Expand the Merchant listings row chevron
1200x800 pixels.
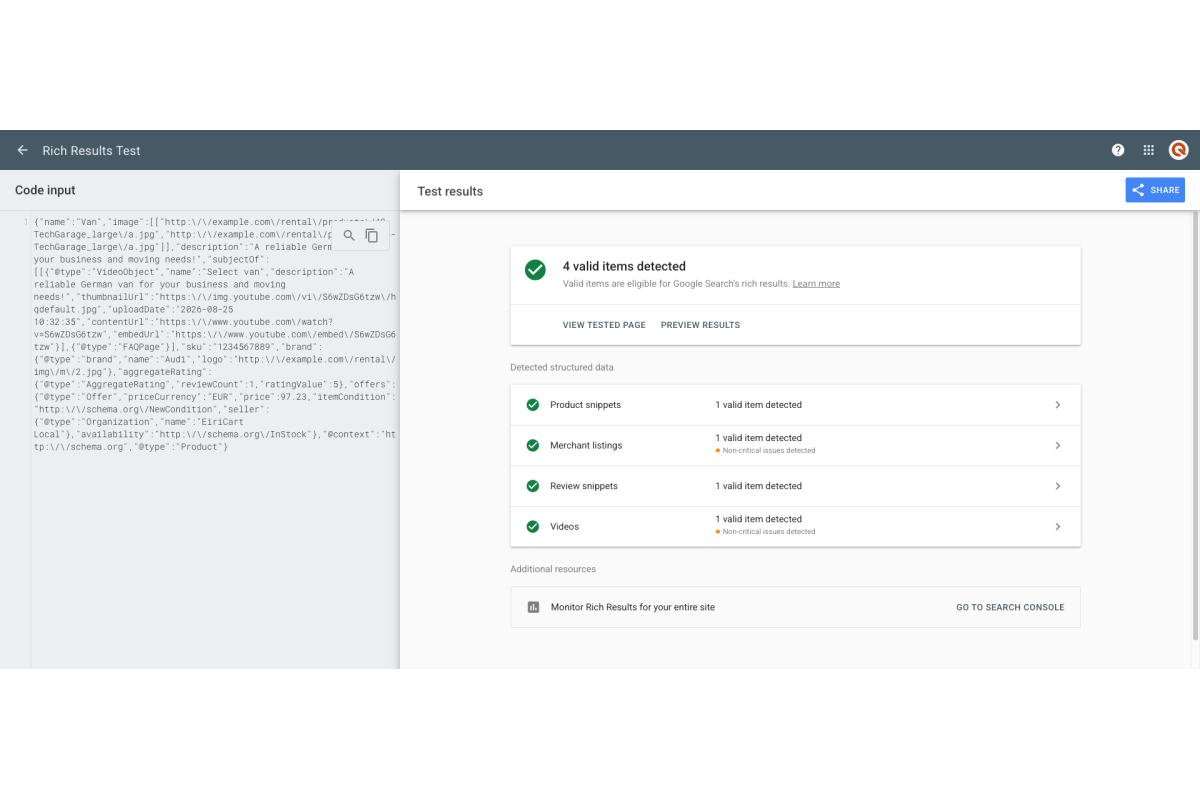click(1057, 445)
